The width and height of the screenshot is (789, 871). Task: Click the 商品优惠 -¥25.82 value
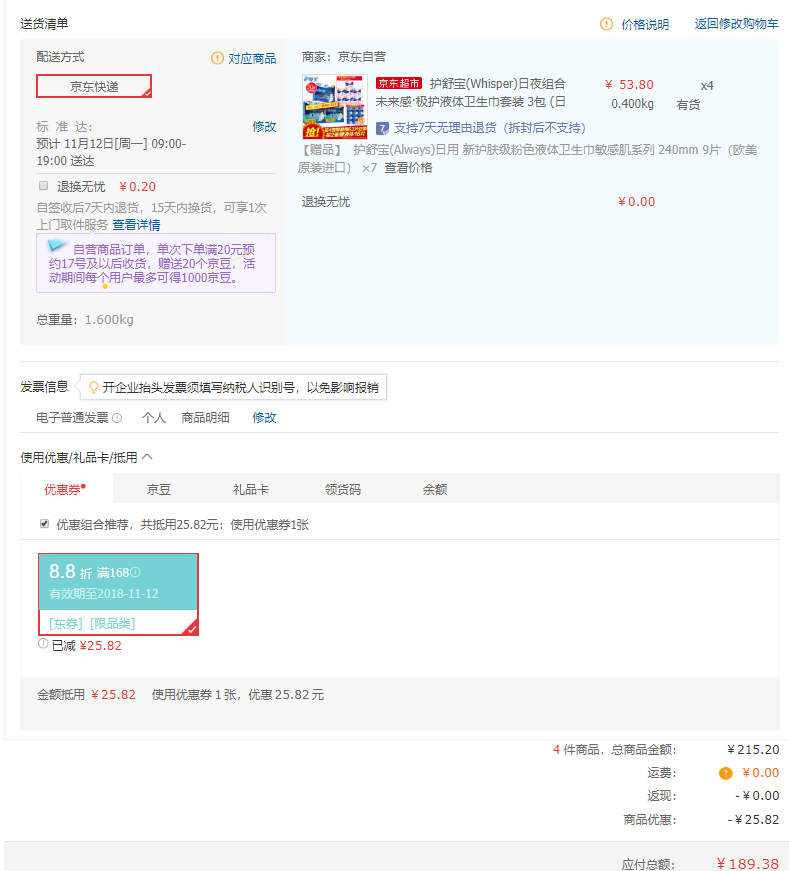click(x=753, y=820)
